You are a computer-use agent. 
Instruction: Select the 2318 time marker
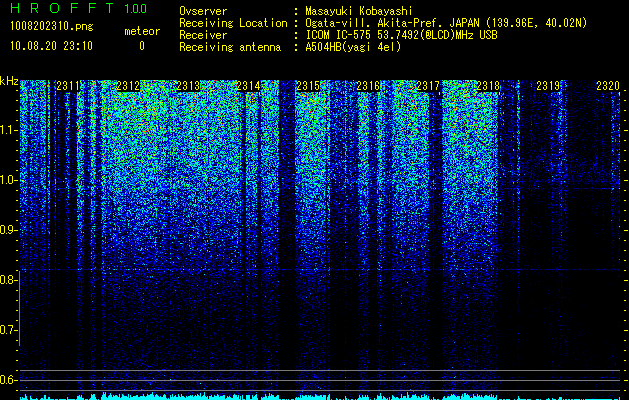point(488,86)
